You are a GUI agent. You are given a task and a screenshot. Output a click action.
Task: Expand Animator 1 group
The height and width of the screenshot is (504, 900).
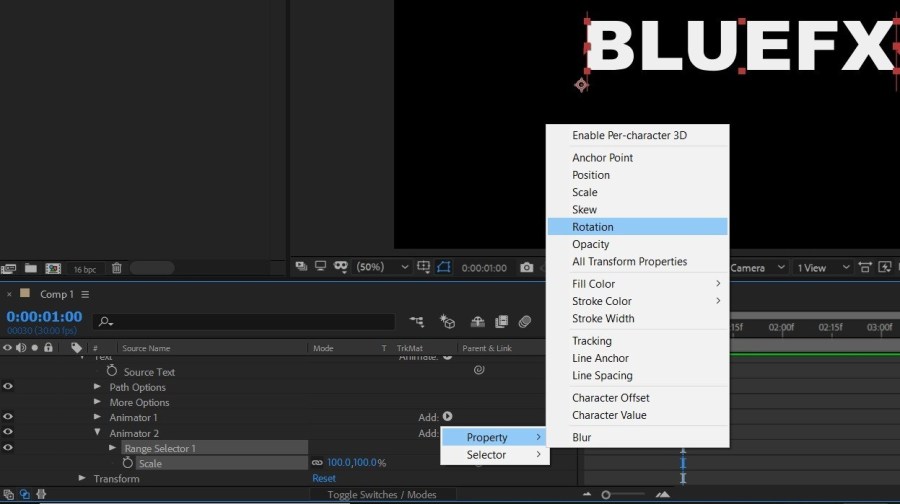(97, 417)
